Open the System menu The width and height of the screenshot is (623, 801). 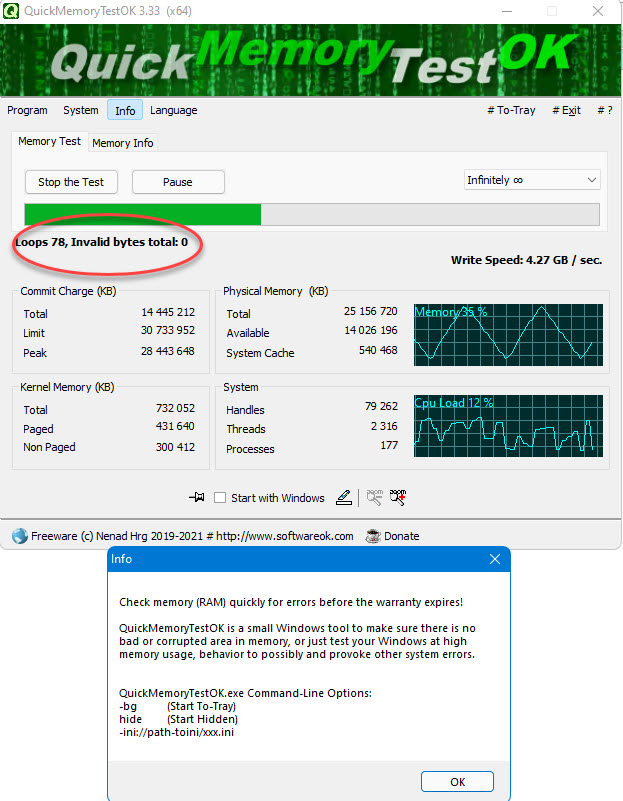coord(81,110)
